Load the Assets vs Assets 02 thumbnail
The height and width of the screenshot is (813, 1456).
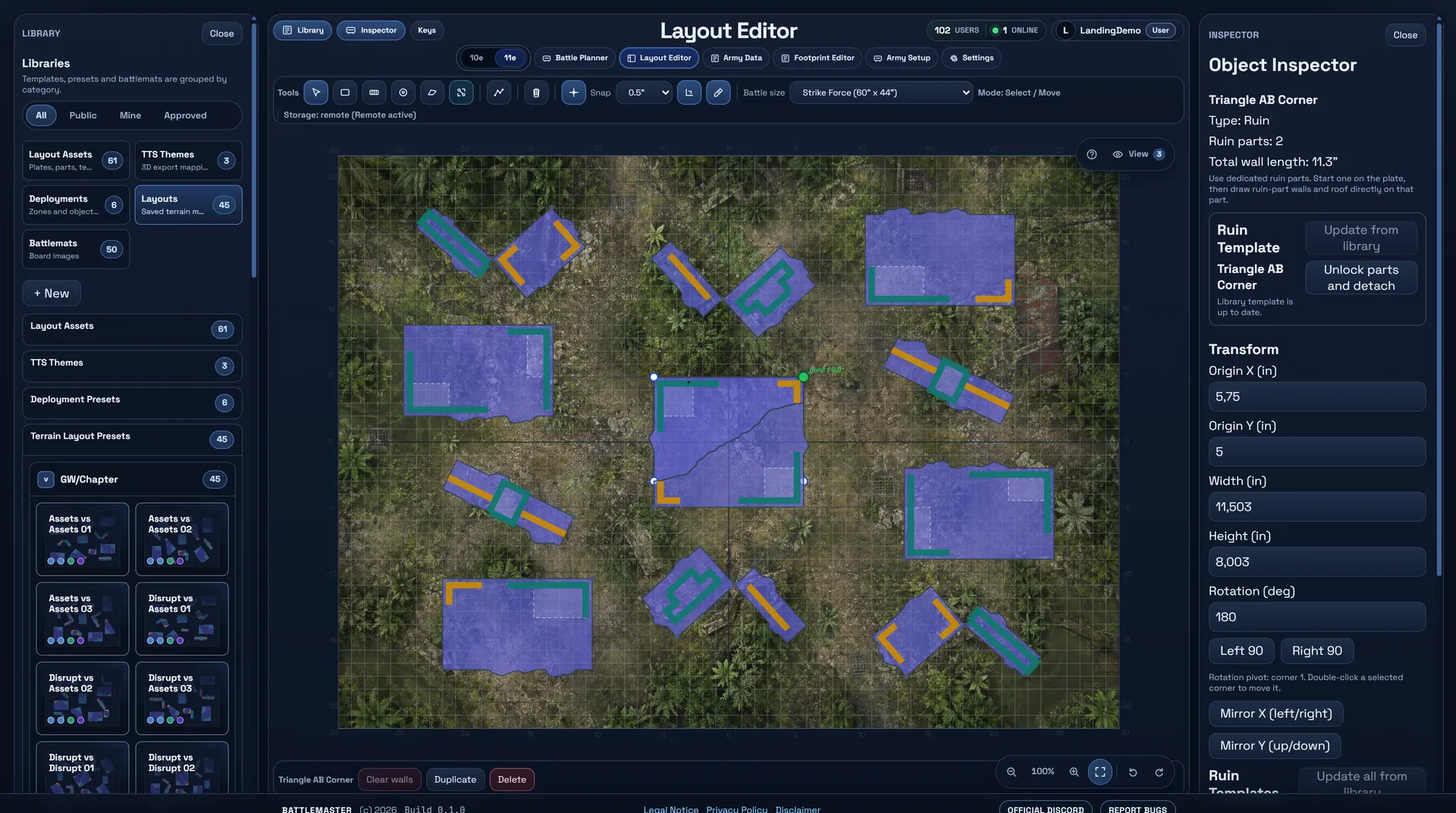tap(182, 539)
